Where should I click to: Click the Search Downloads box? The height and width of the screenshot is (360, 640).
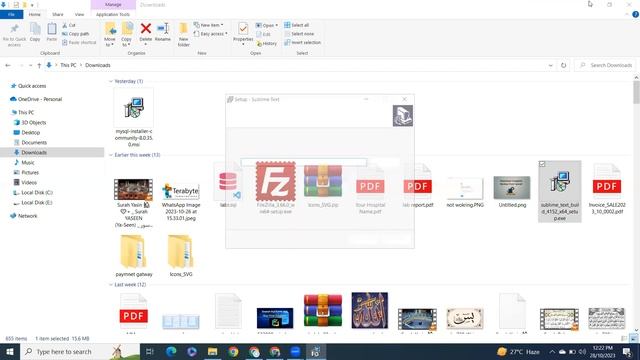click(606, 65)
